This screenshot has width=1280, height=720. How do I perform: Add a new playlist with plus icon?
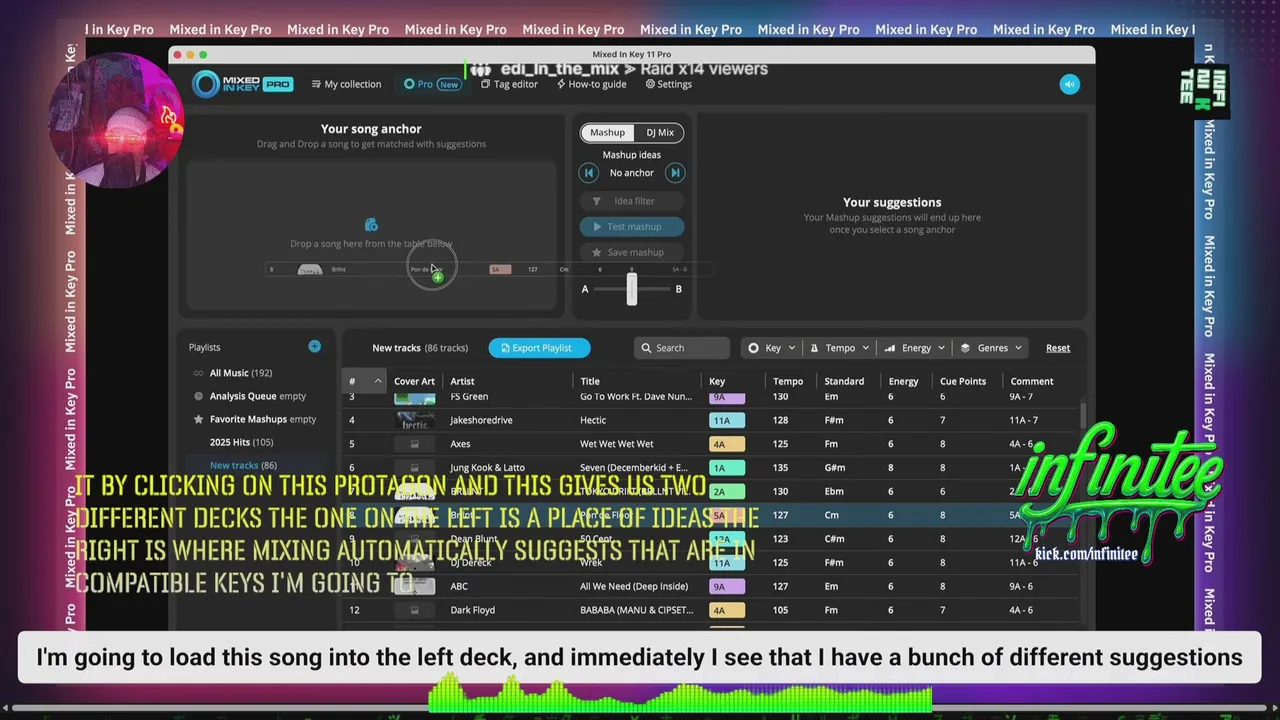pos(314,346)
